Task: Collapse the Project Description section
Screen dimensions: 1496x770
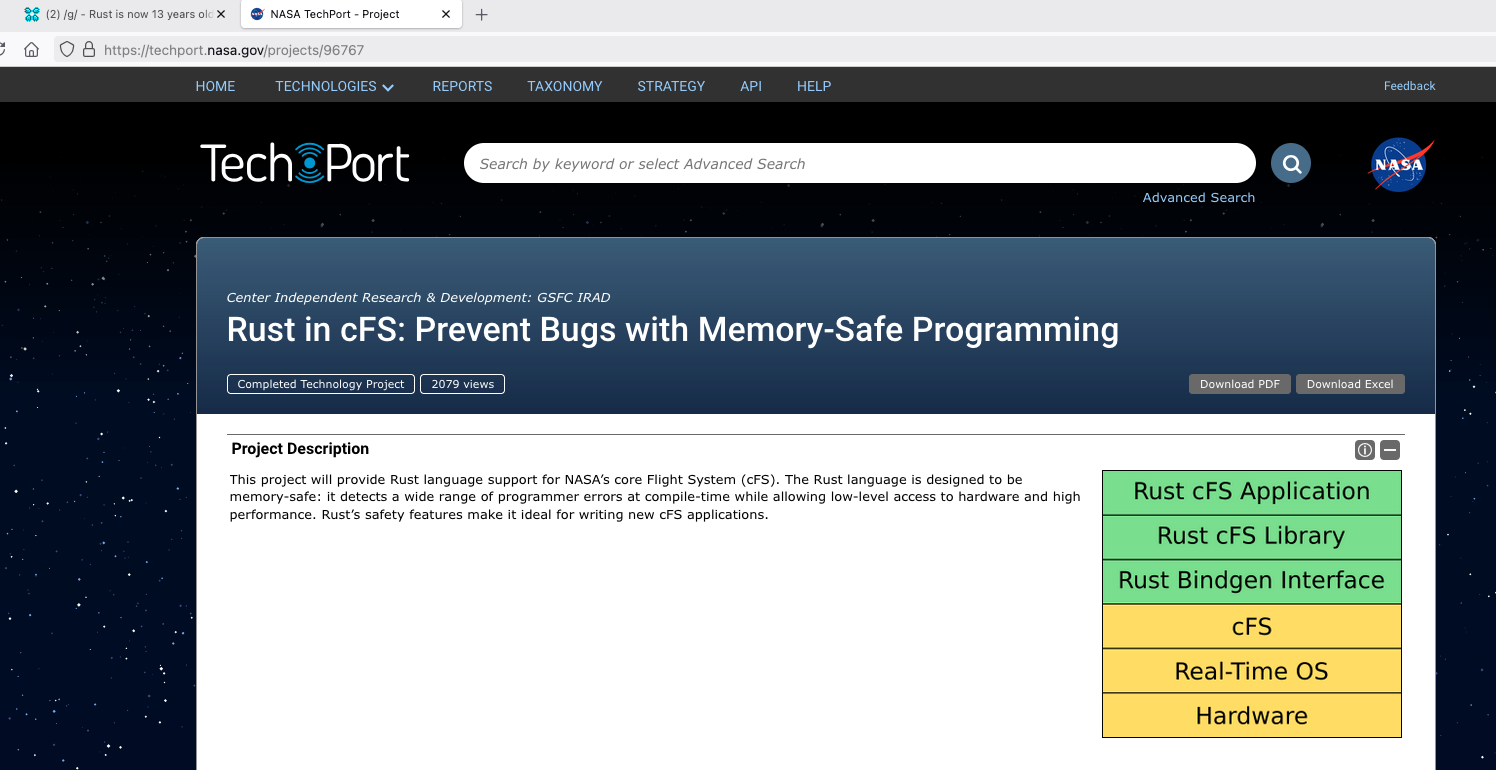Action: (x=1390, y=450)
